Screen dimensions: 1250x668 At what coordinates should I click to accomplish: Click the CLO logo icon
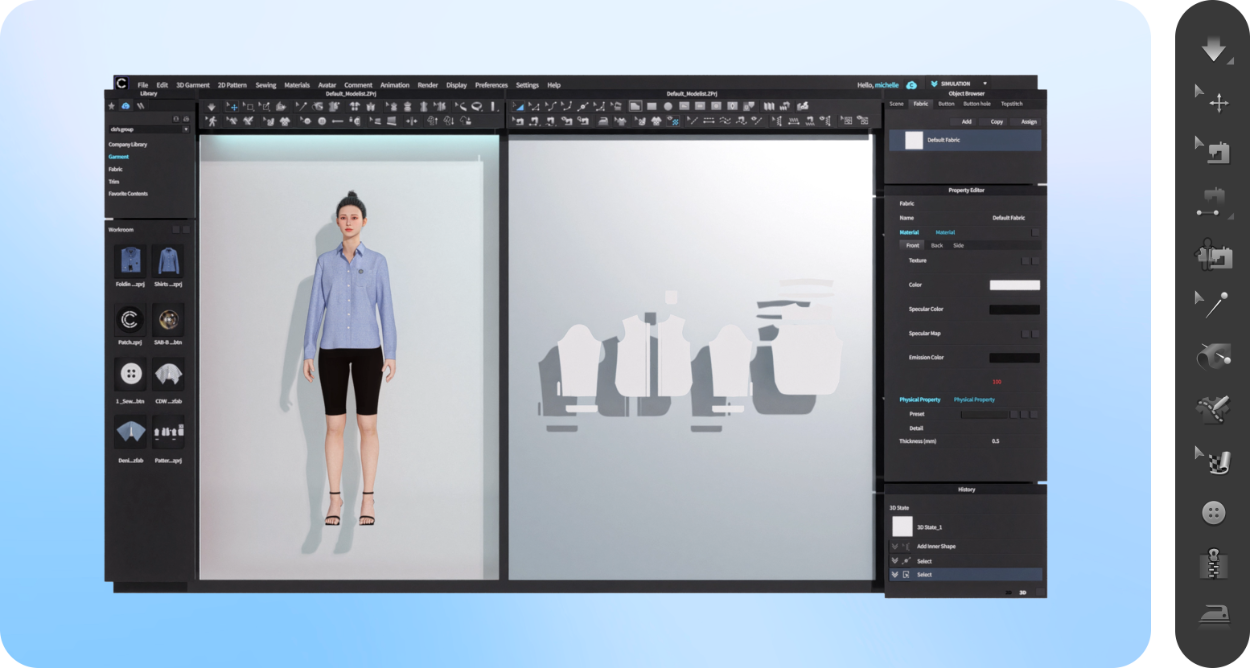click(x=121, y=84)
